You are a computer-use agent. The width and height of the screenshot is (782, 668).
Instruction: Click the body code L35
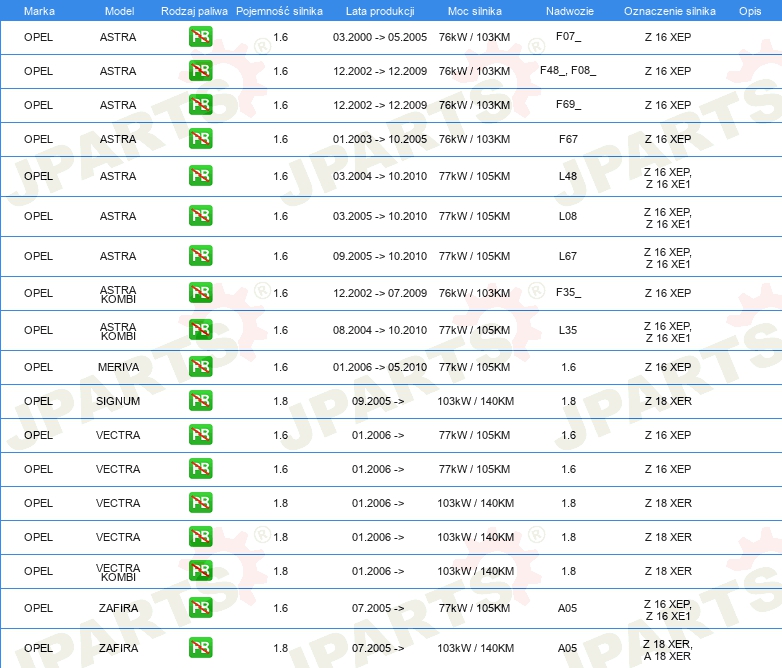pyautogui.click(x=568, y=330)
